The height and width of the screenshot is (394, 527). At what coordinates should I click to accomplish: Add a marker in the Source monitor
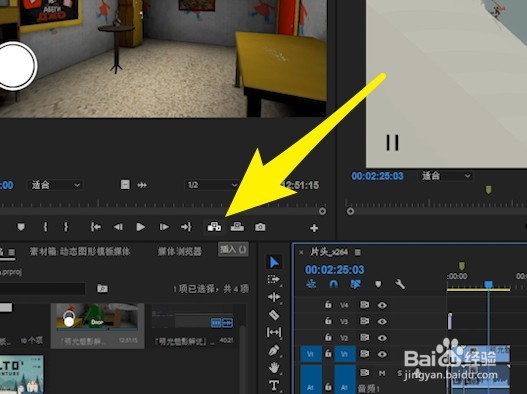click(21, 227)
